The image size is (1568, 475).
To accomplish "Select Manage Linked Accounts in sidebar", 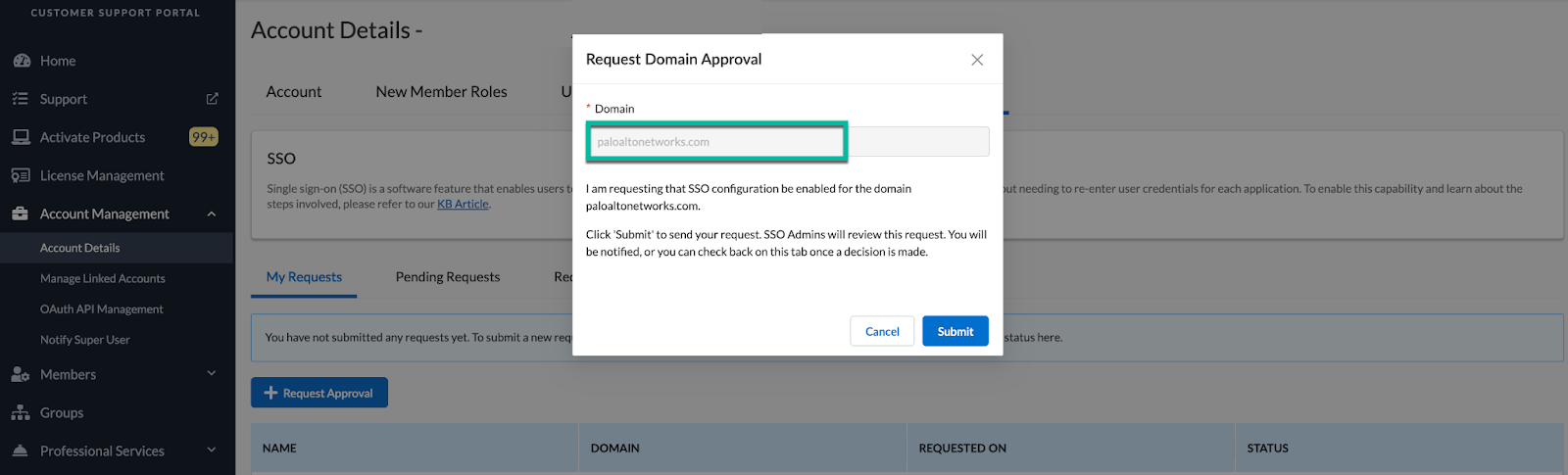I will [103, 279].
